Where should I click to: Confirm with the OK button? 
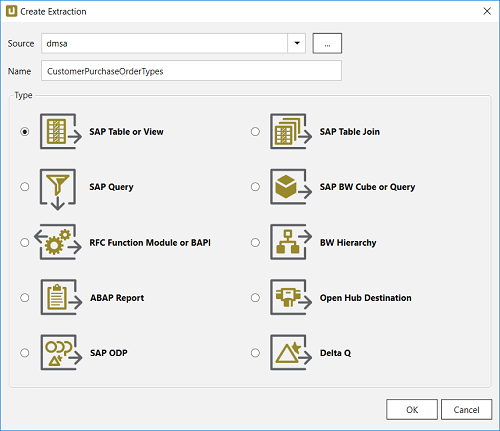pyautogui.click(x=412, y=410)
